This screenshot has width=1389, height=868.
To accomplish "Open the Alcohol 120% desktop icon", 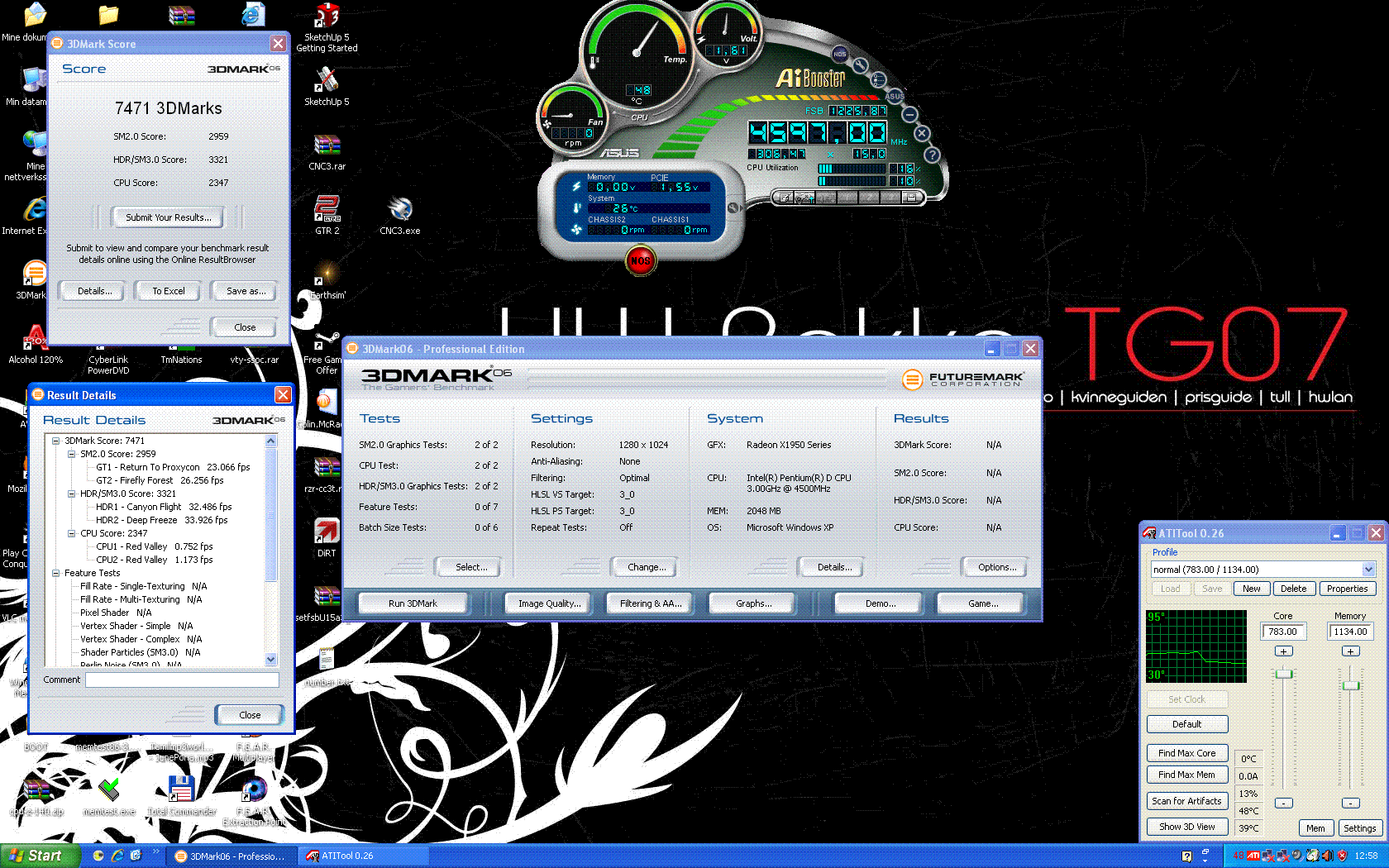I will (36, 344).
